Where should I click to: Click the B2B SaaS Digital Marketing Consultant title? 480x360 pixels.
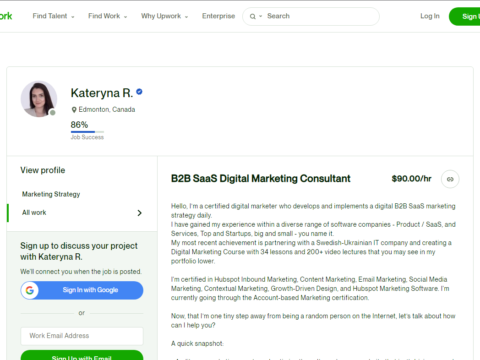coord(261,179)
